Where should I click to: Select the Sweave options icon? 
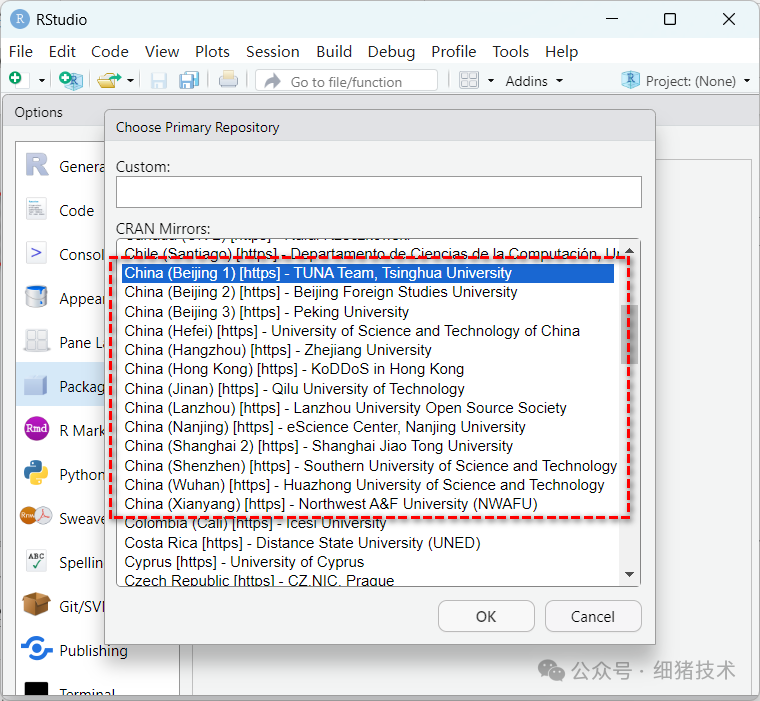[x=36, y=516]
